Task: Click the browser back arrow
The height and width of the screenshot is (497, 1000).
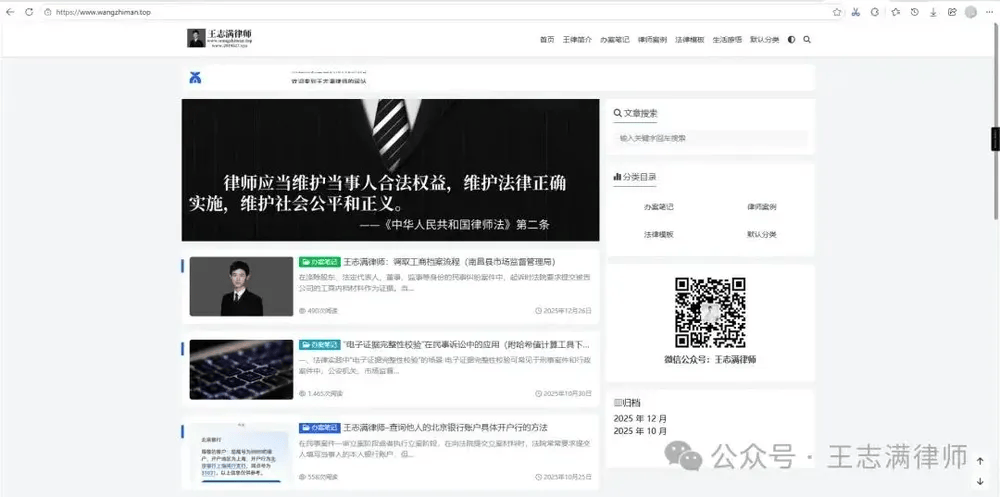Action: (x=10, y=12)
